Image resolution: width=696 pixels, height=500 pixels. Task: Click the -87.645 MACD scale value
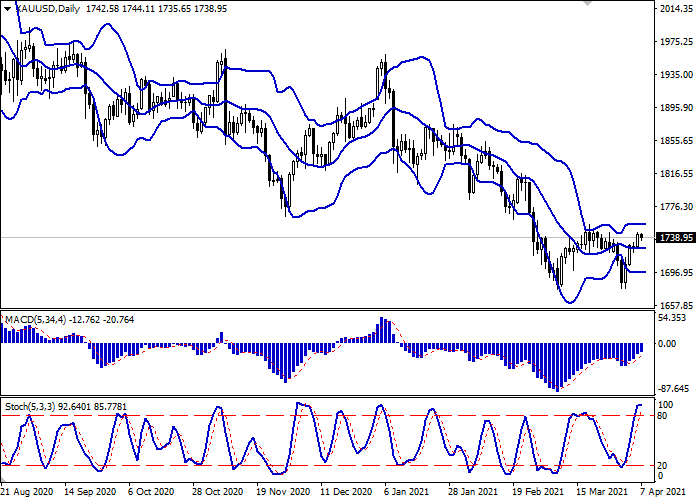click(x=674, y=389)
